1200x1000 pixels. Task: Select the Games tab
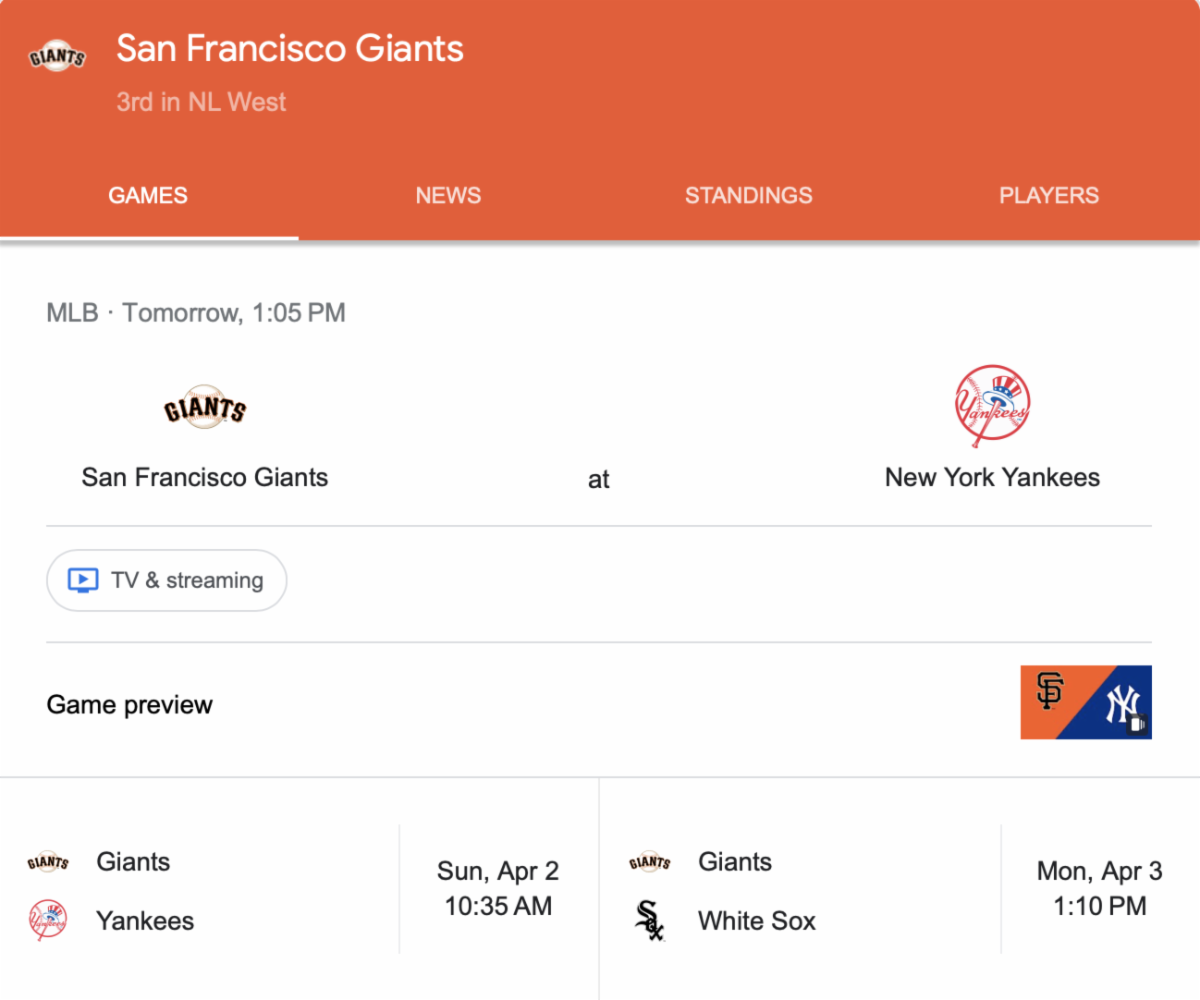coord(148,196)
